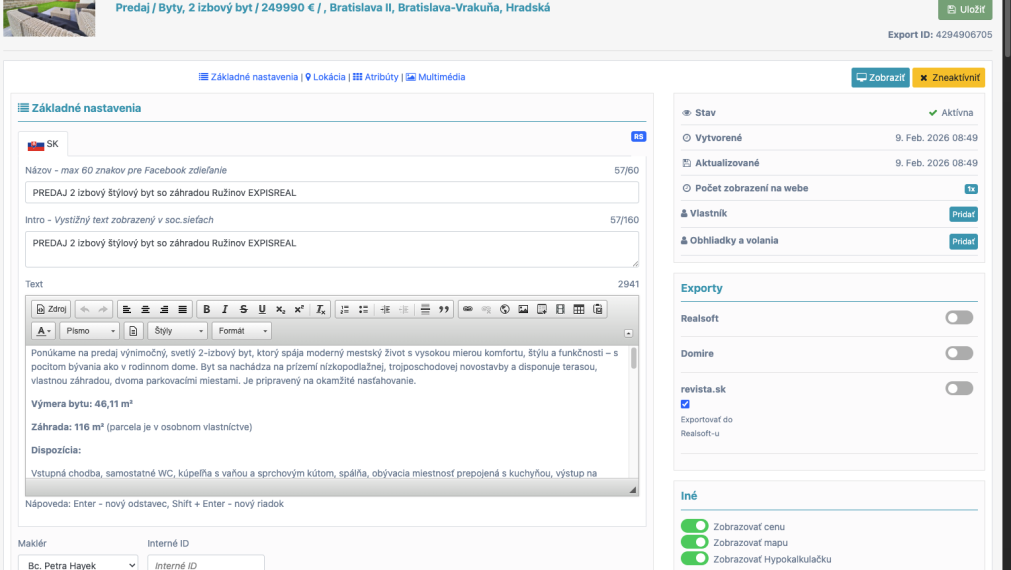Image resolution: width=1011 pixels, height=570 pixels.
Task: Add viewing with Obhliadky a volania Pridať
Action: point(963,241)
